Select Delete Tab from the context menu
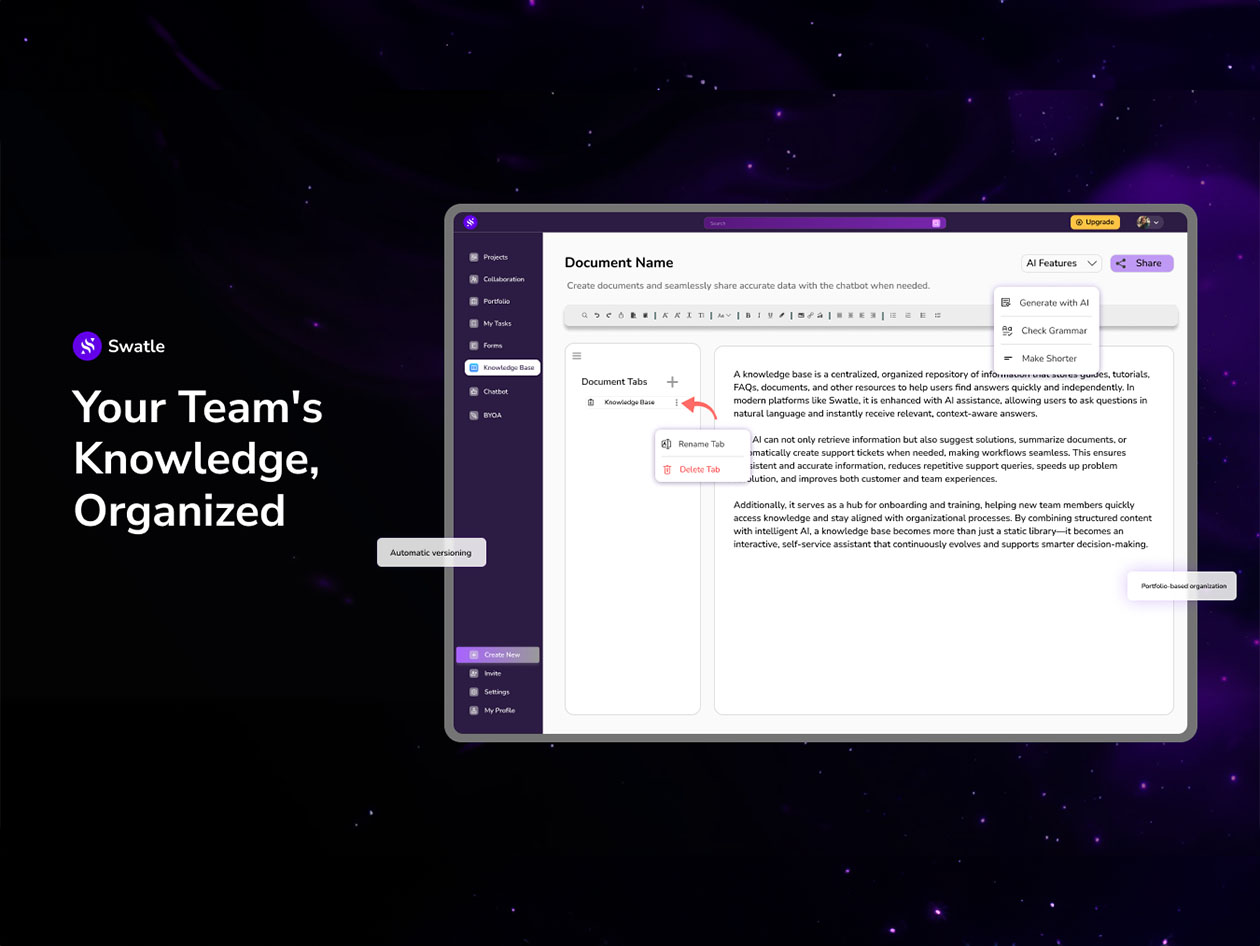The height and width of the screenshot is (946, 1260). 698,469
